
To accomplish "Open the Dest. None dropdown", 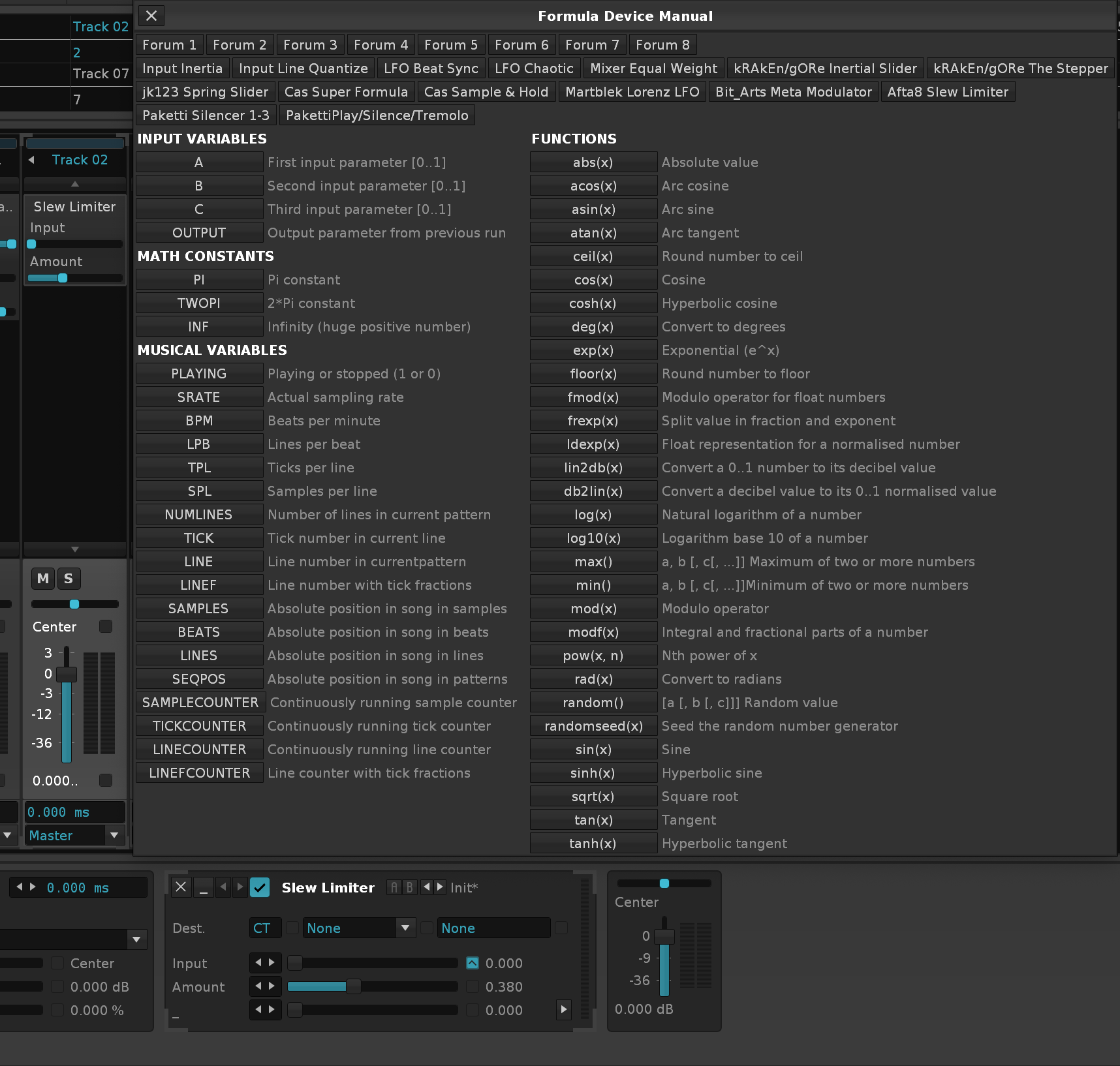I will click(x=359, y=928).
